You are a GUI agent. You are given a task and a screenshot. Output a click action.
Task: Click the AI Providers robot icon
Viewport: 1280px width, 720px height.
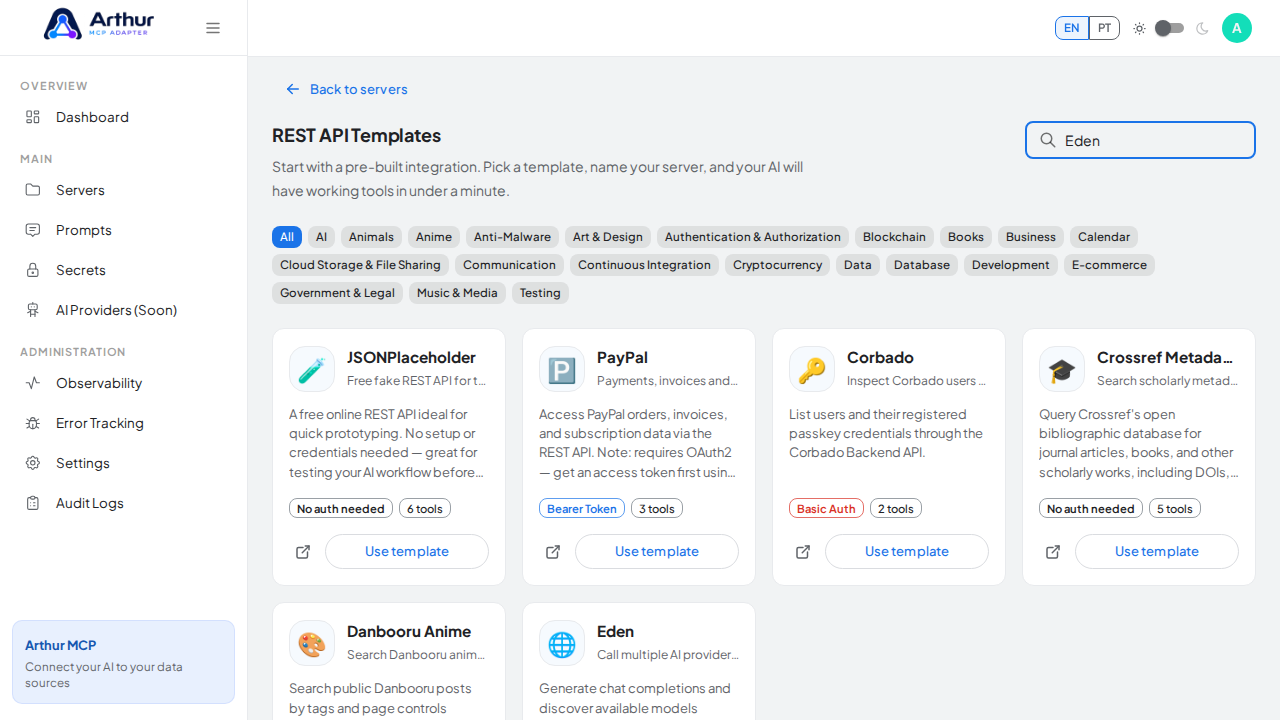click(x=33, y=310)
